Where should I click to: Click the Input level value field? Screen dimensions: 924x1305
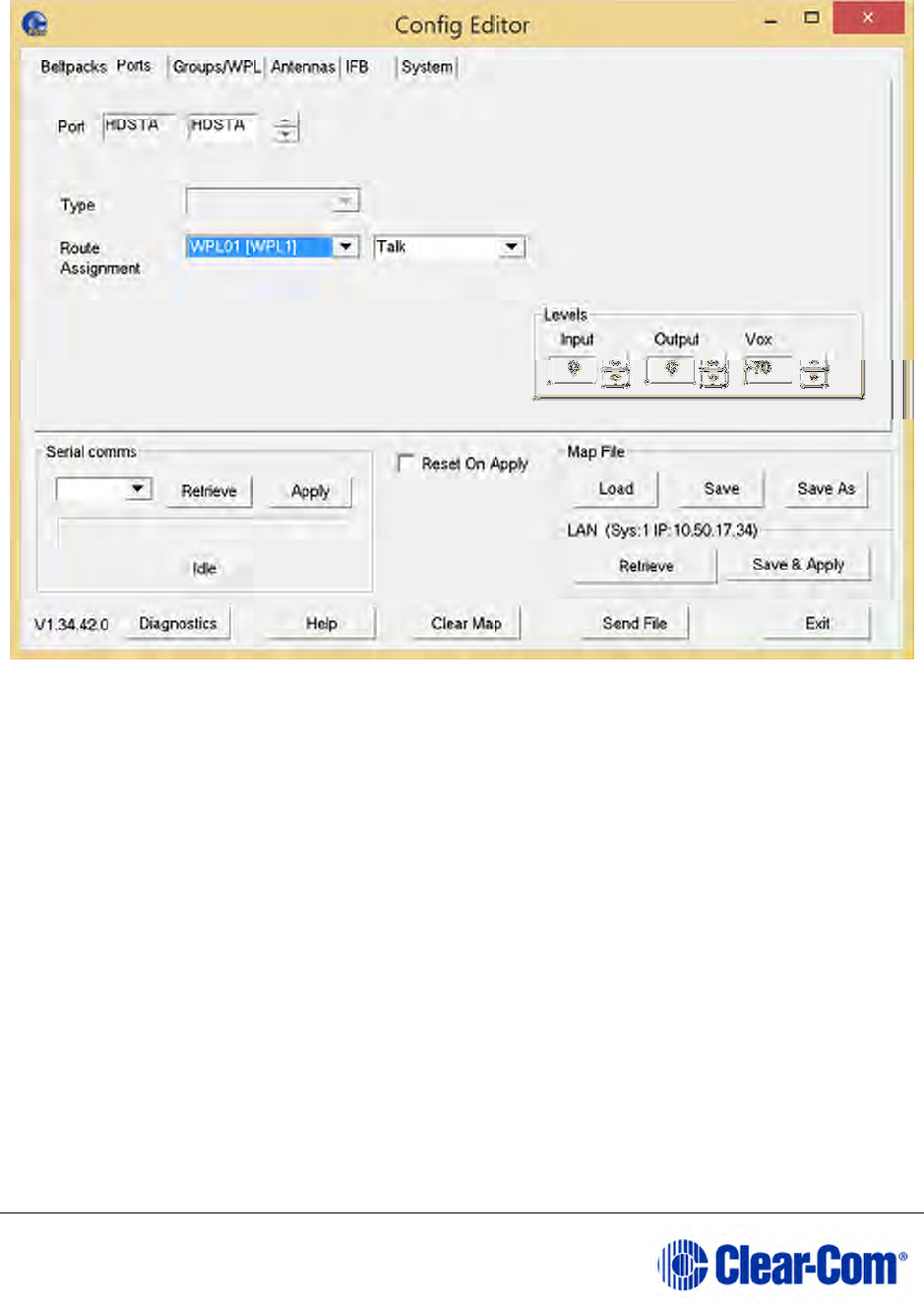point(573,371)
